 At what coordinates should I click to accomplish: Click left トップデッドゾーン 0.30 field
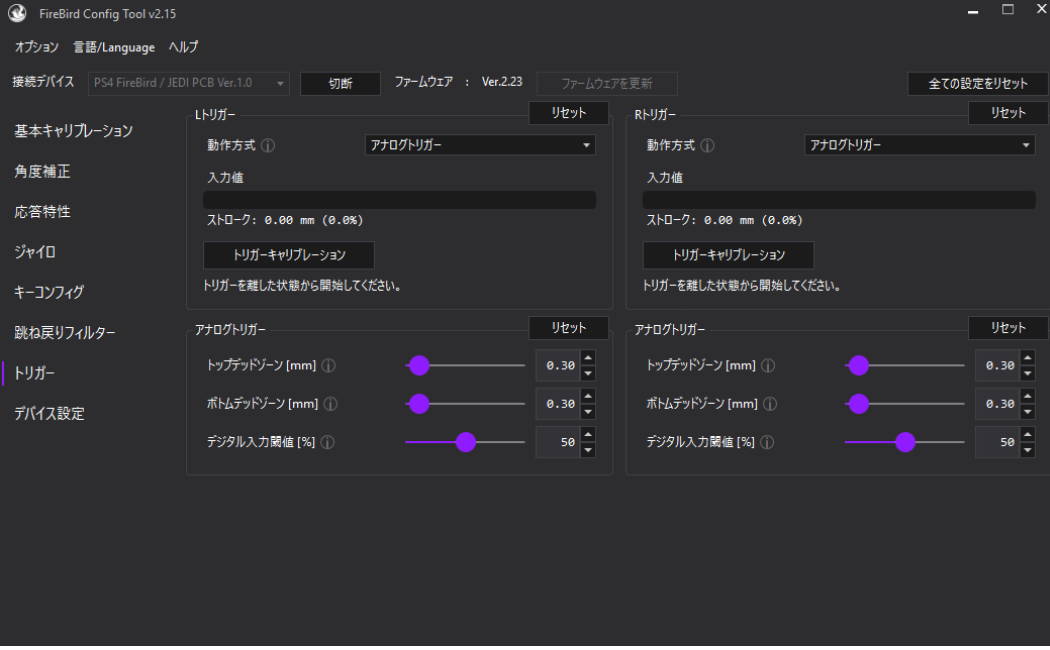558,365
